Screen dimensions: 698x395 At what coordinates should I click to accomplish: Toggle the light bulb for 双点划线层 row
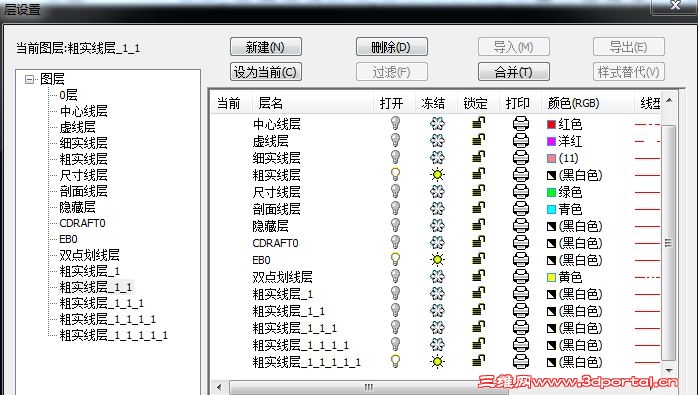click(x=395, y=277)
